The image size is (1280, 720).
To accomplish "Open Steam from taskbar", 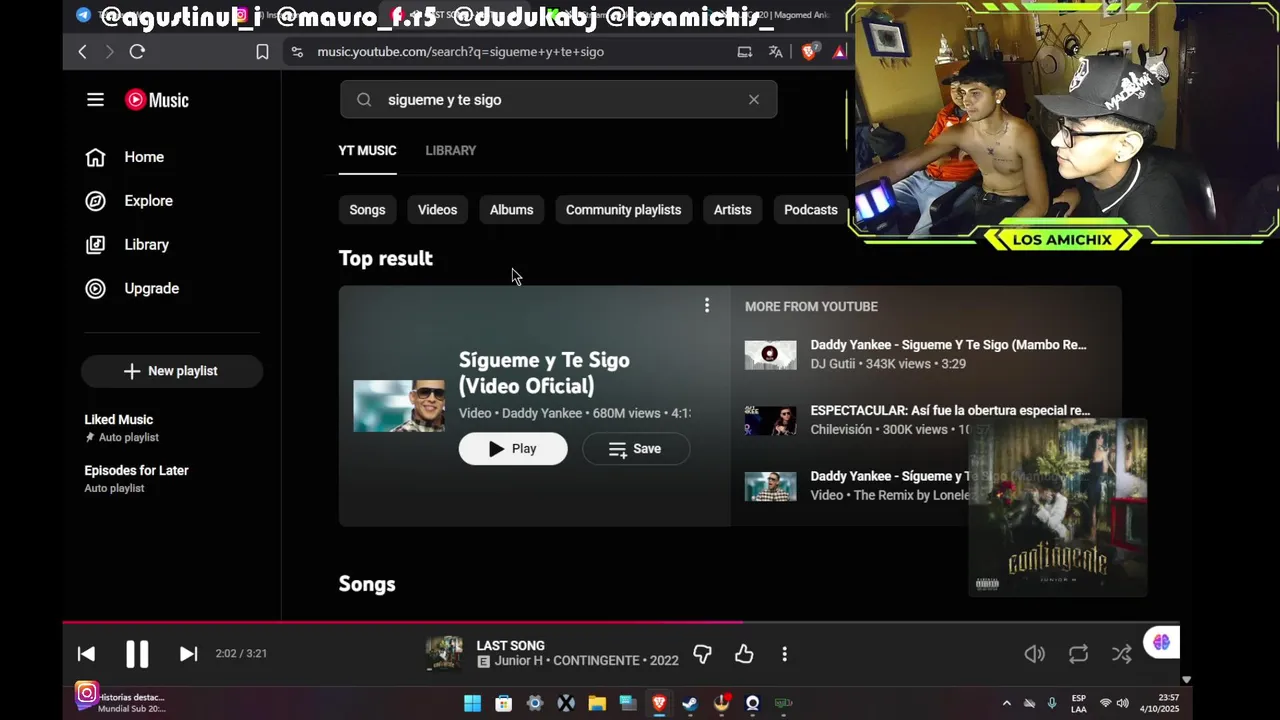I will tap(690, 703).
